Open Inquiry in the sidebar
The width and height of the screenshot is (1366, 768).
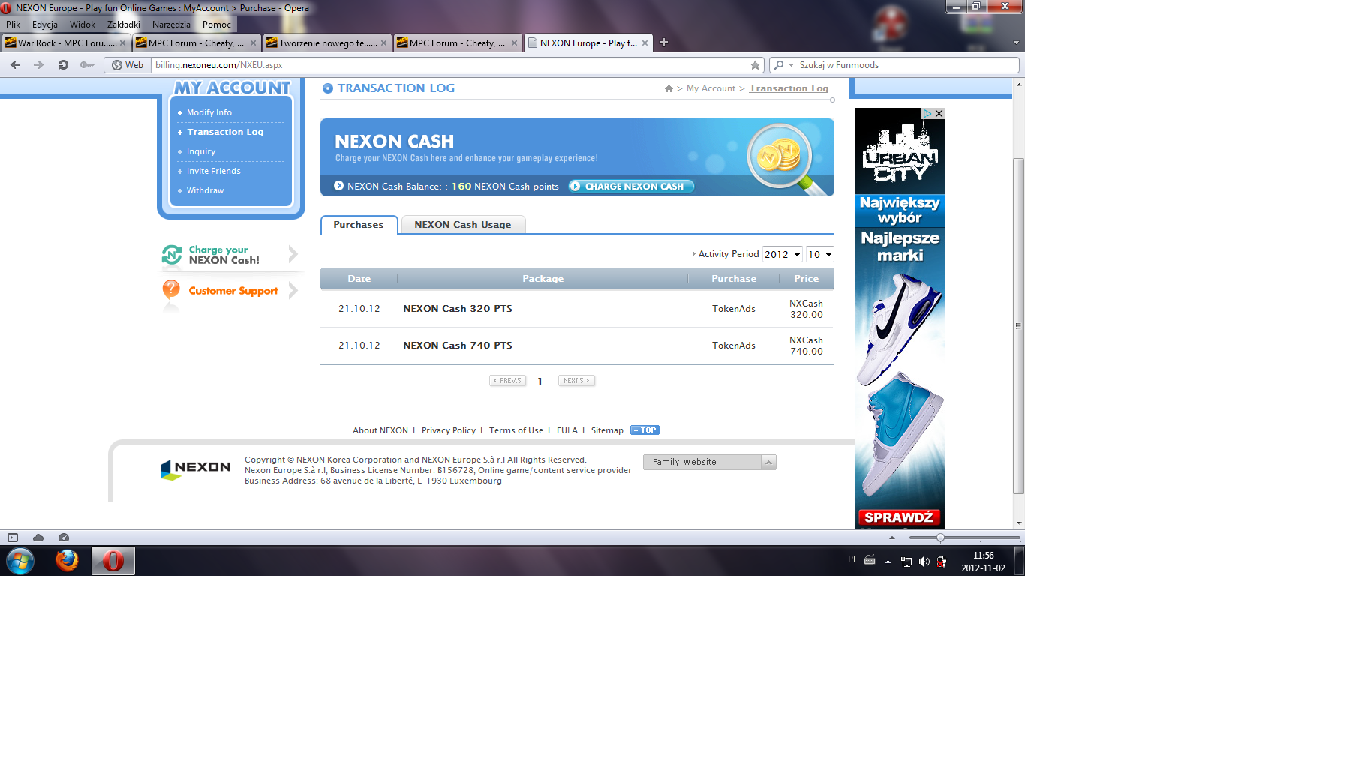[201, 152]
